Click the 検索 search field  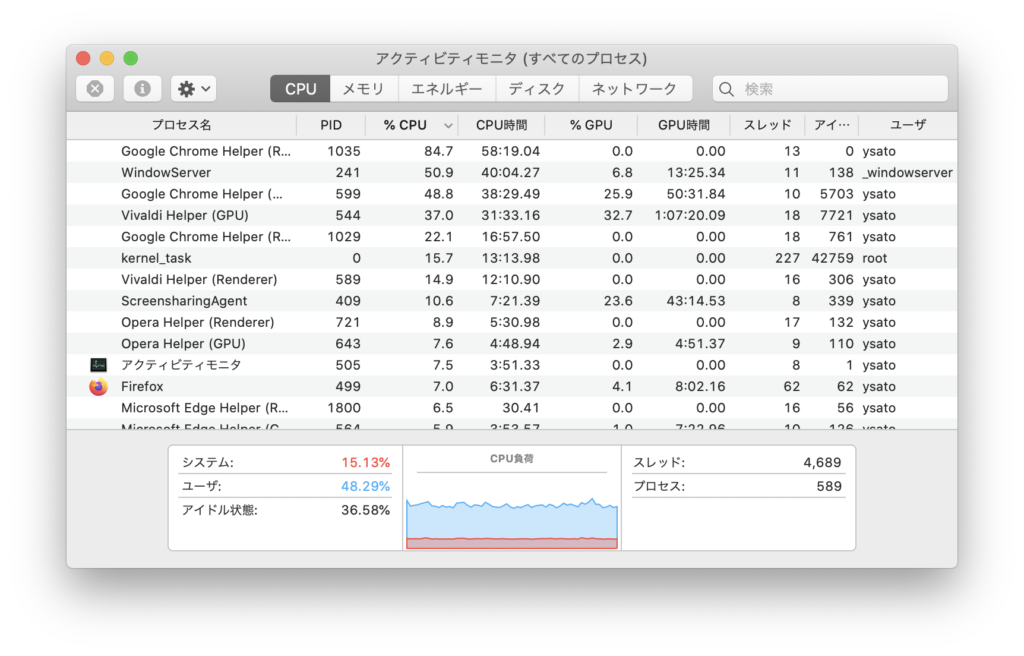click(x=838, y=89)
